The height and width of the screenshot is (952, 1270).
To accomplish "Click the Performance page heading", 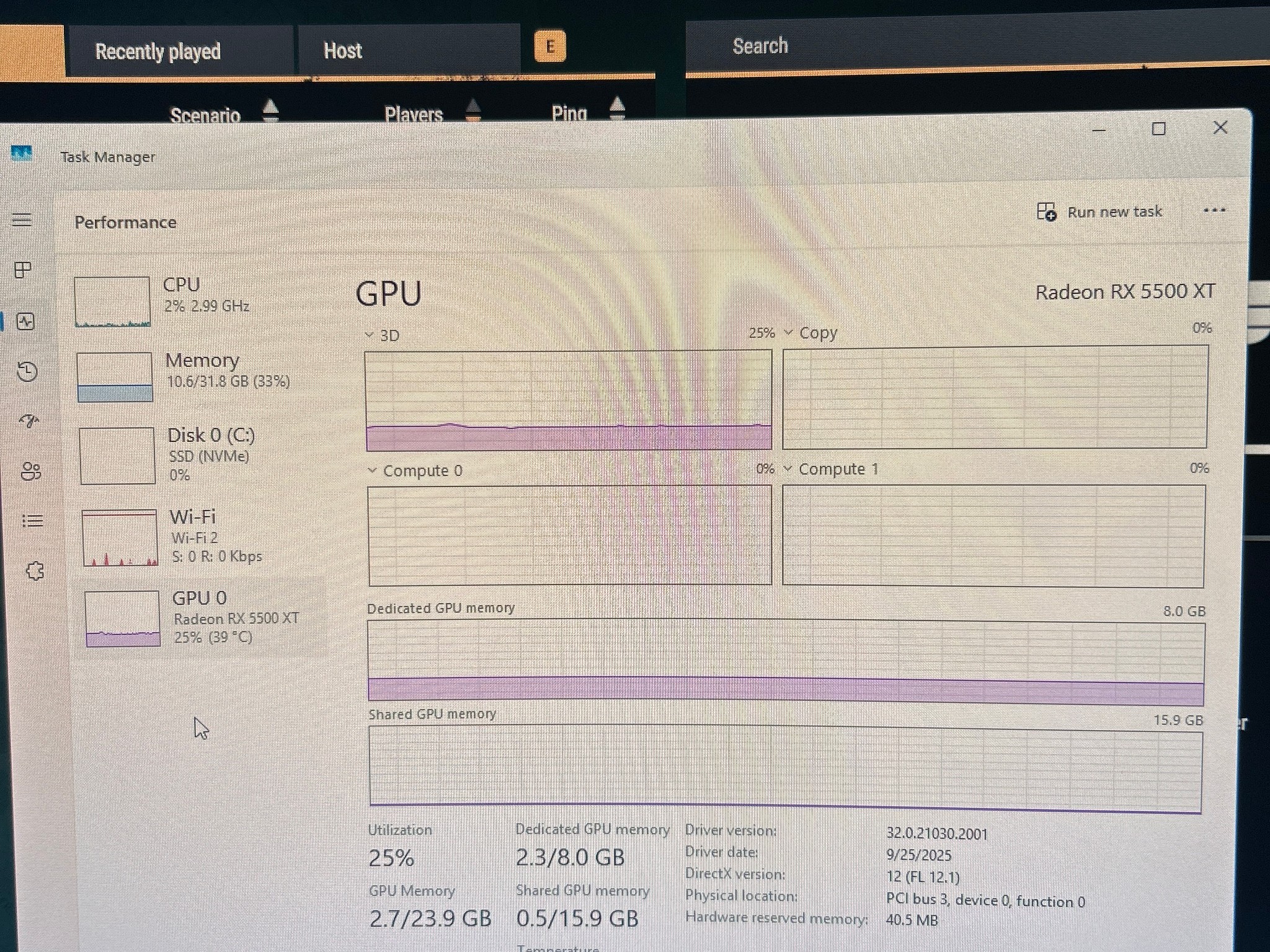I will point(125,223).
